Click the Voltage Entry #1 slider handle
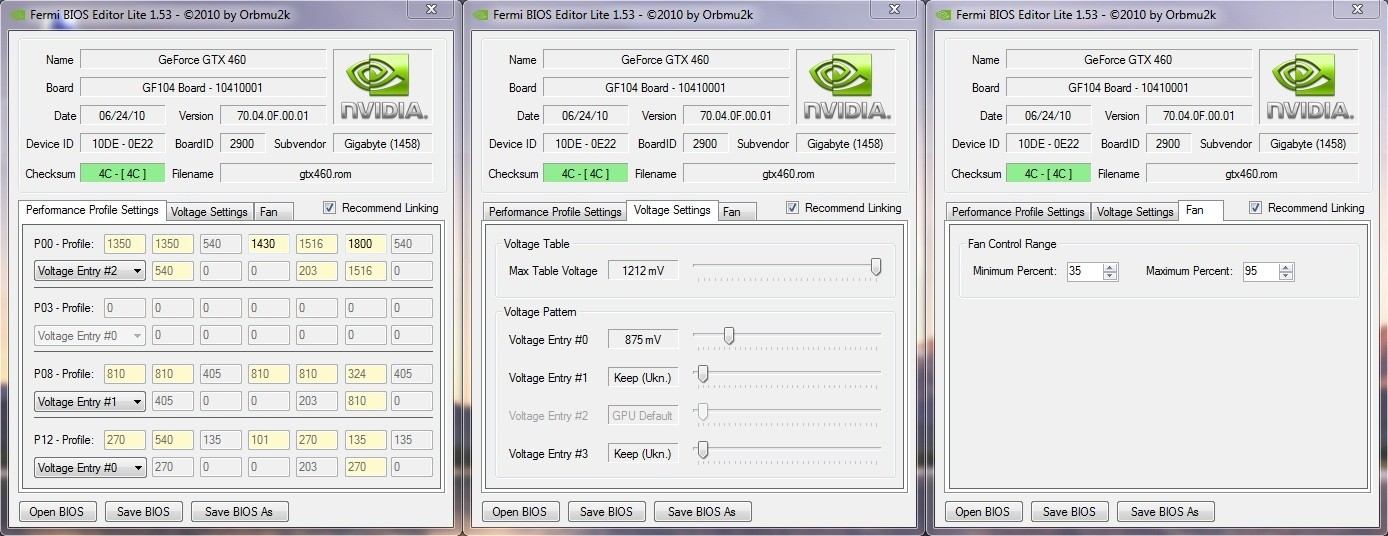Viewport: 1388px width, 536px height. (x=703, y=374)
